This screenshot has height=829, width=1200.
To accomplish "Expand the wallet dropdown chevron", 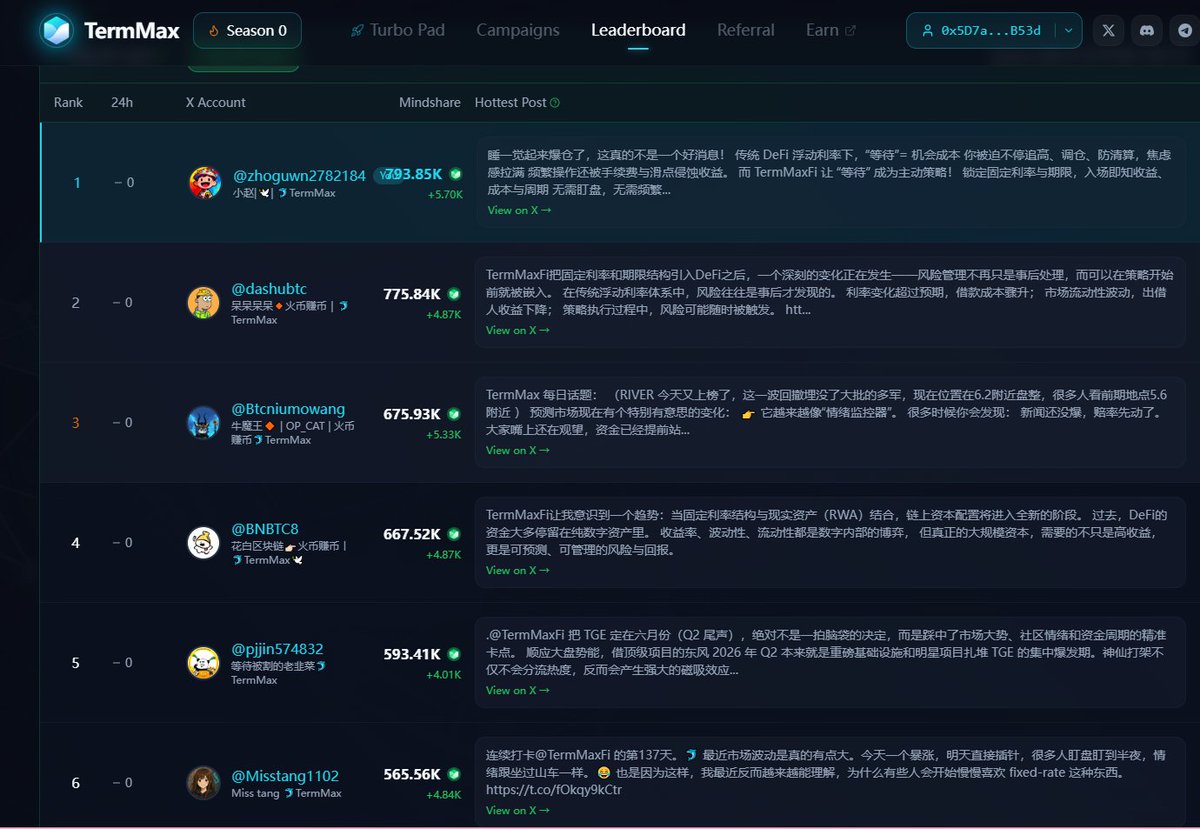I will click(x=1069, y=31).
